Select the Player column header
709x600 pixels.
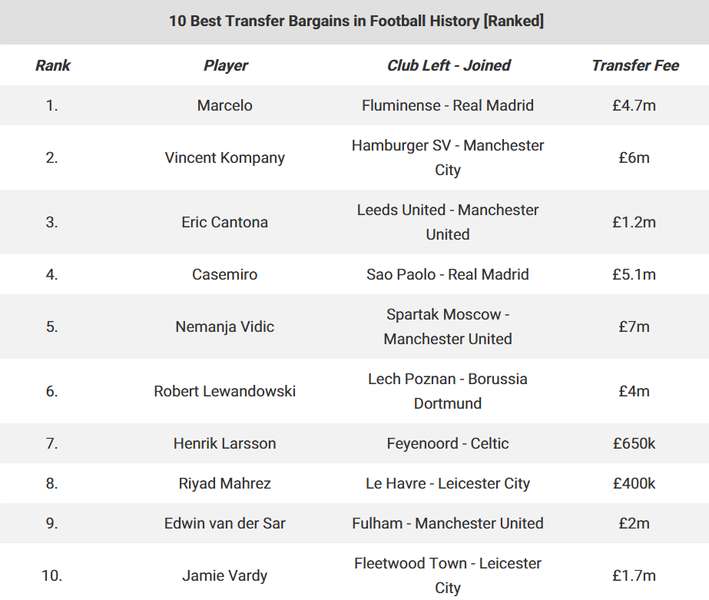click(225, 66)
